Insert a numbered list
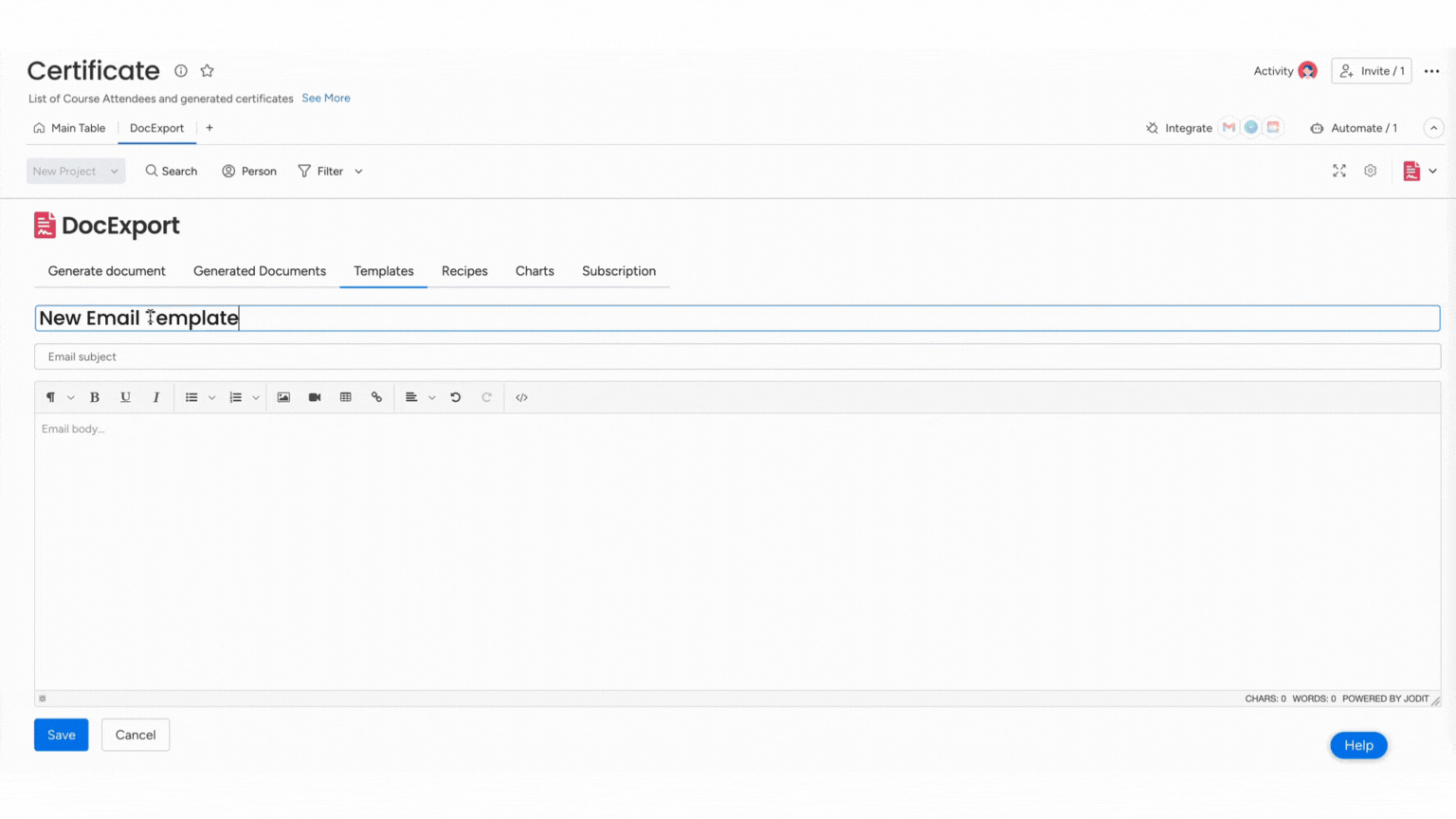The height and width of the screenshot is (819, 1456). click(236, 397)
